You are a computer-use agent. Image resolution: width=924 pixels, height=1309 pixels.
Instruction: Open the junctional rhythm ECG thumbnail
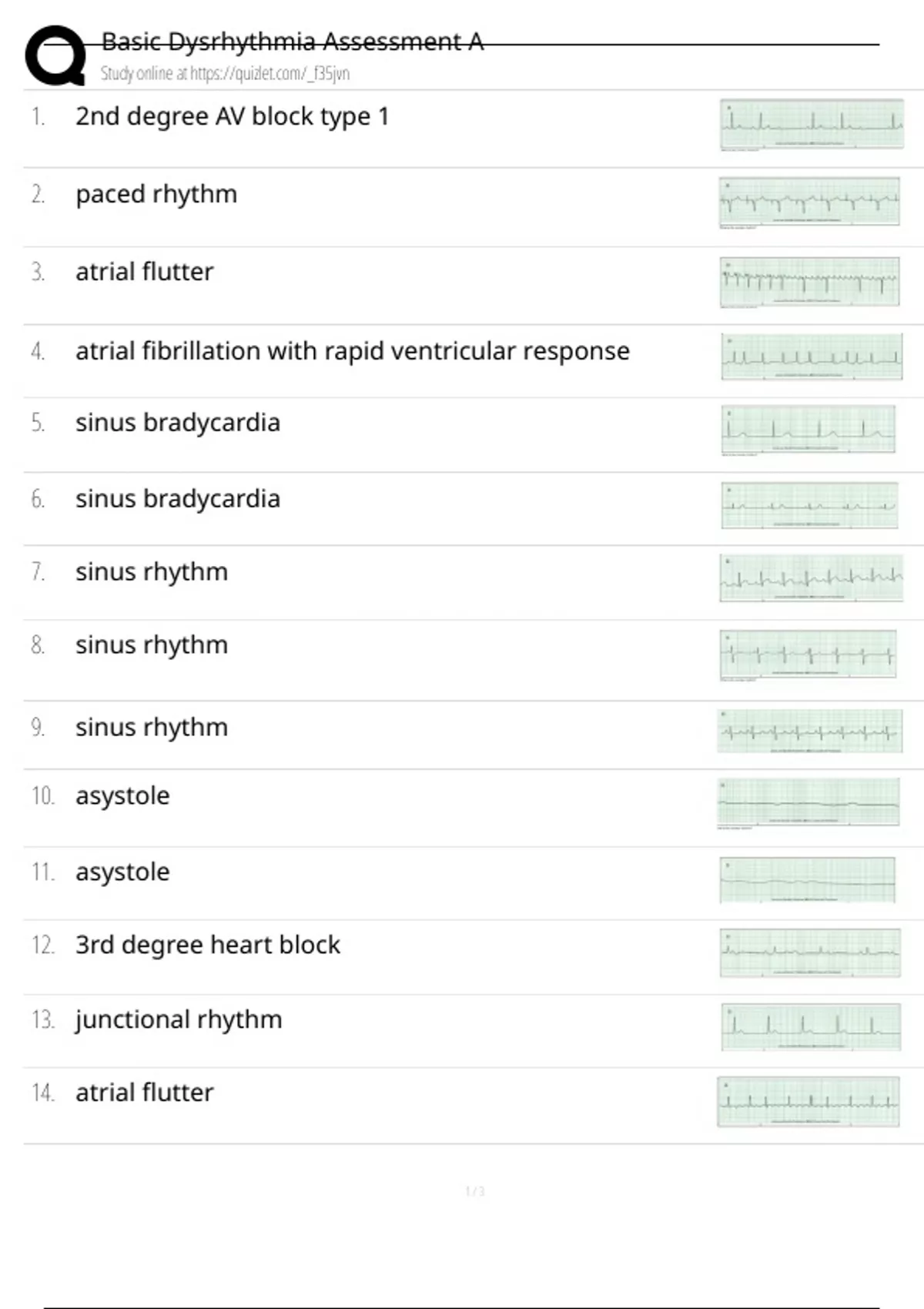pyautogui.click(x=811, y=1026)
